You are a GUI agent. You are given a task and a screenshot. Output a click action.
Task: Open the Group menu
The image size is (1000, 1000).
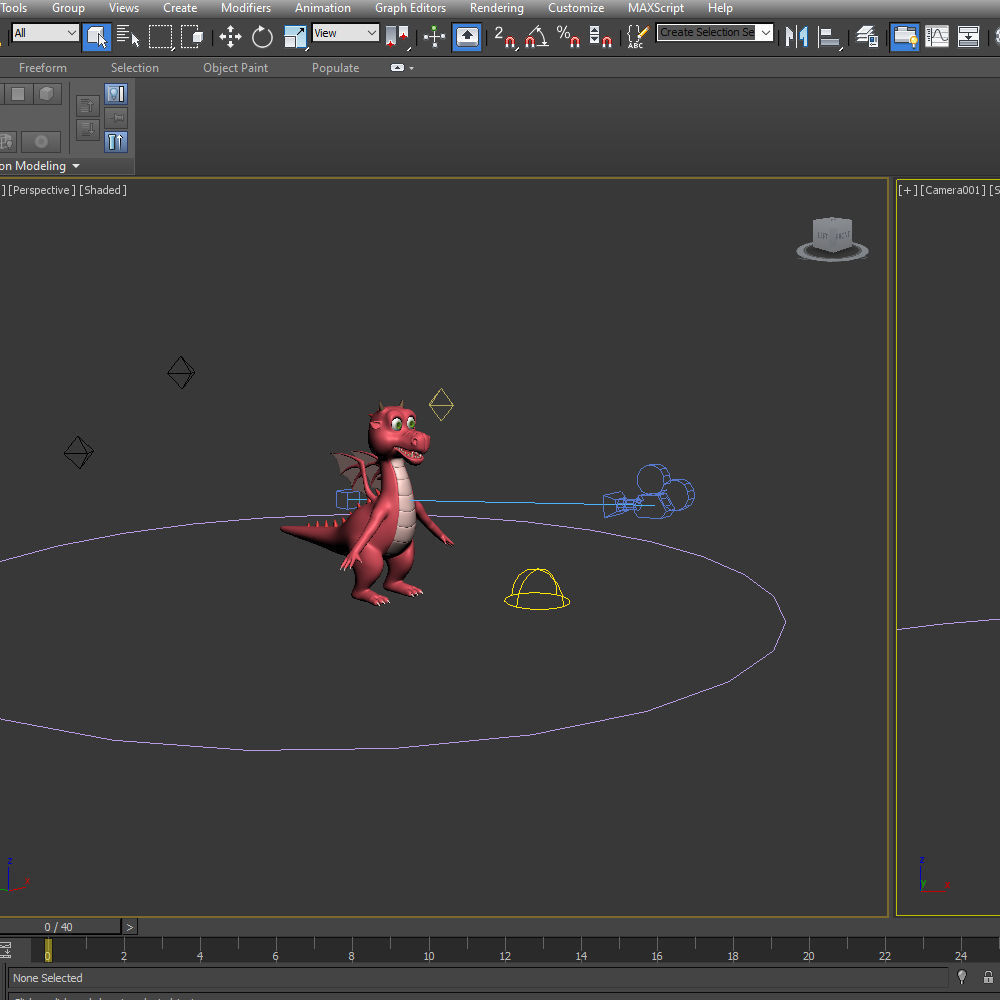coord(68,8)
